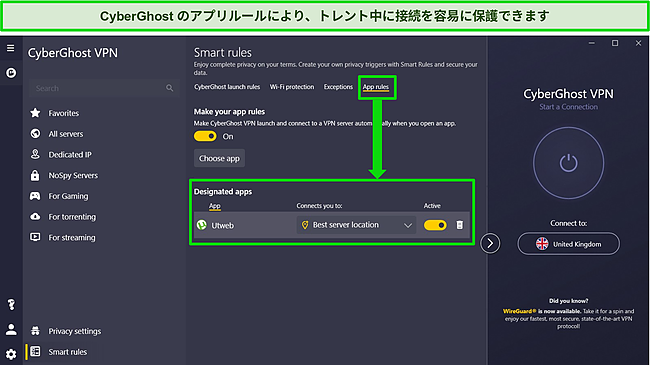Click the Utweb app icon
This screenshot has width=650, height=365.
point(201,225)
